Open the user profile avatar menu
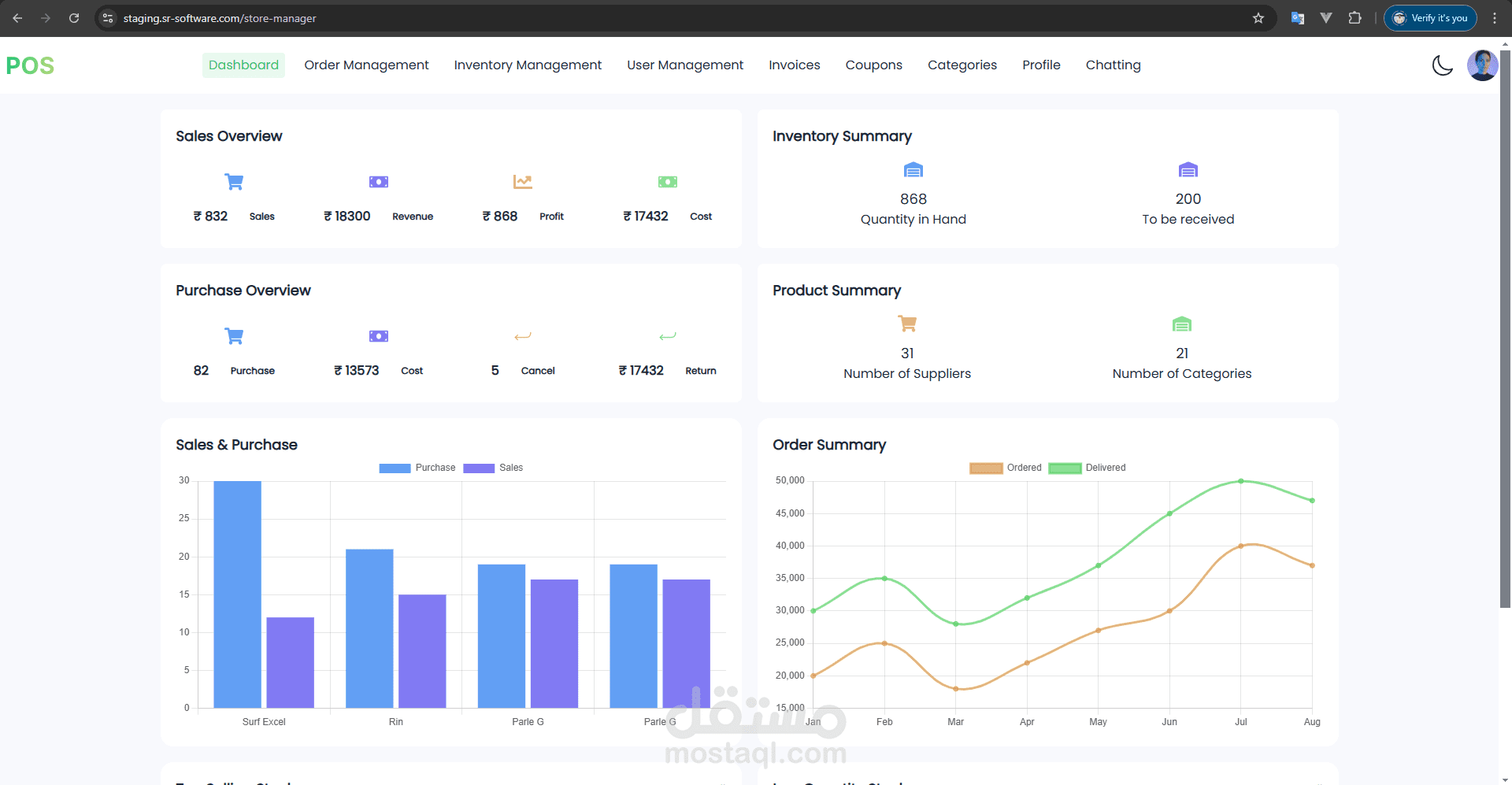 tap(1482, 65)
